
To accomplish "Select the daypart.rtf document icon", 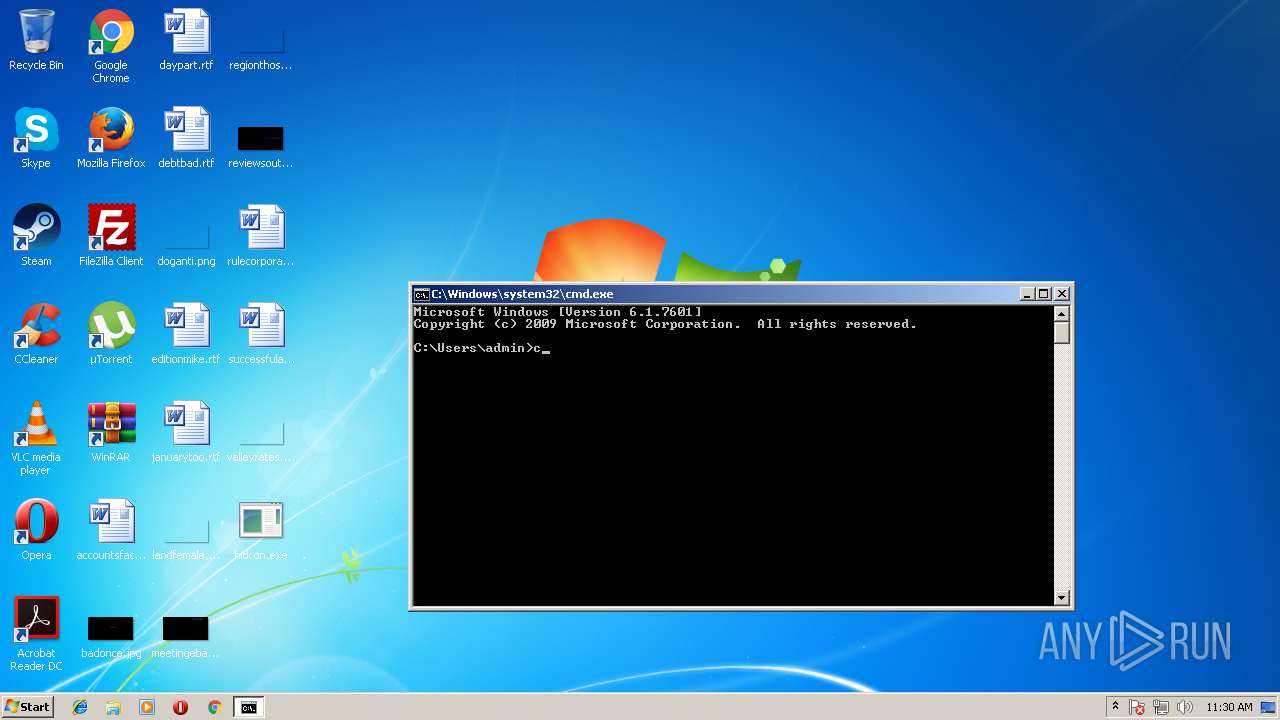I will pos(186,40).
